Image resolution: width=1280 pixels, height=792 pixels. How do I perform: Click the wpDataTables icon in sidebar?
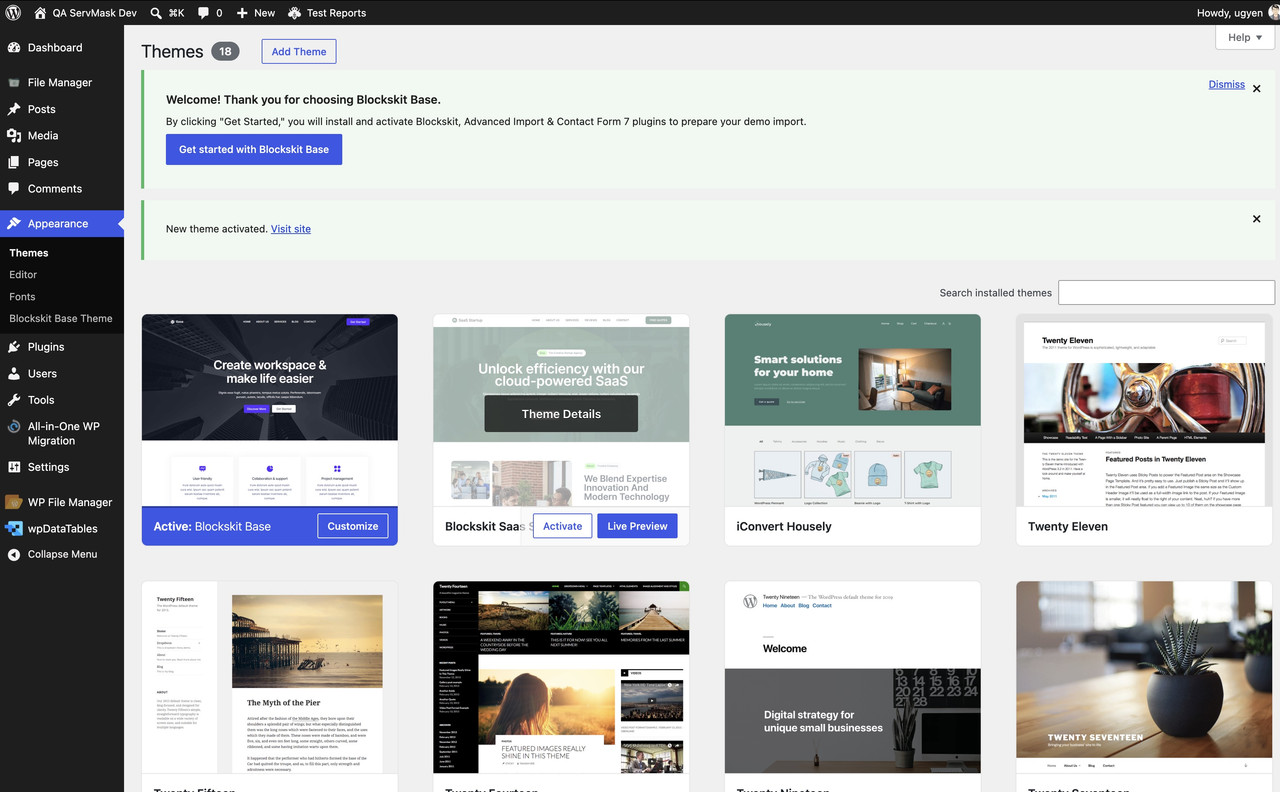point(14,528)
